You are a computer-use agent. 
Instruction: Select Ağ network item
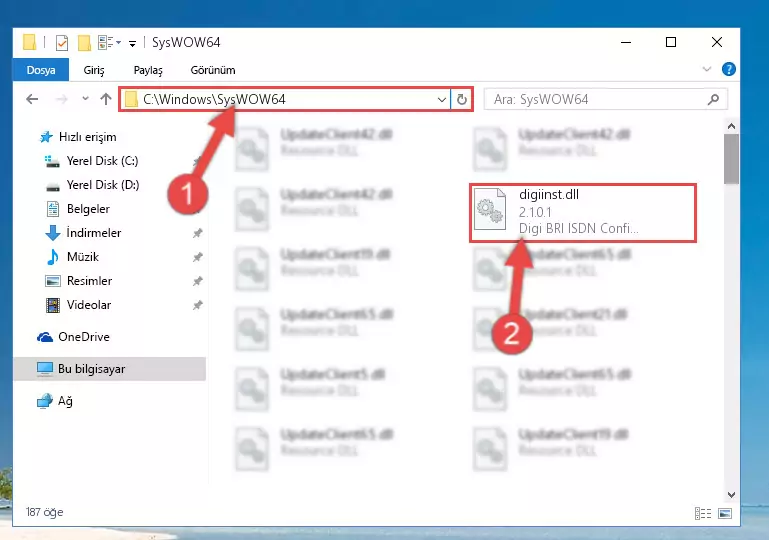tap(65, 401)
